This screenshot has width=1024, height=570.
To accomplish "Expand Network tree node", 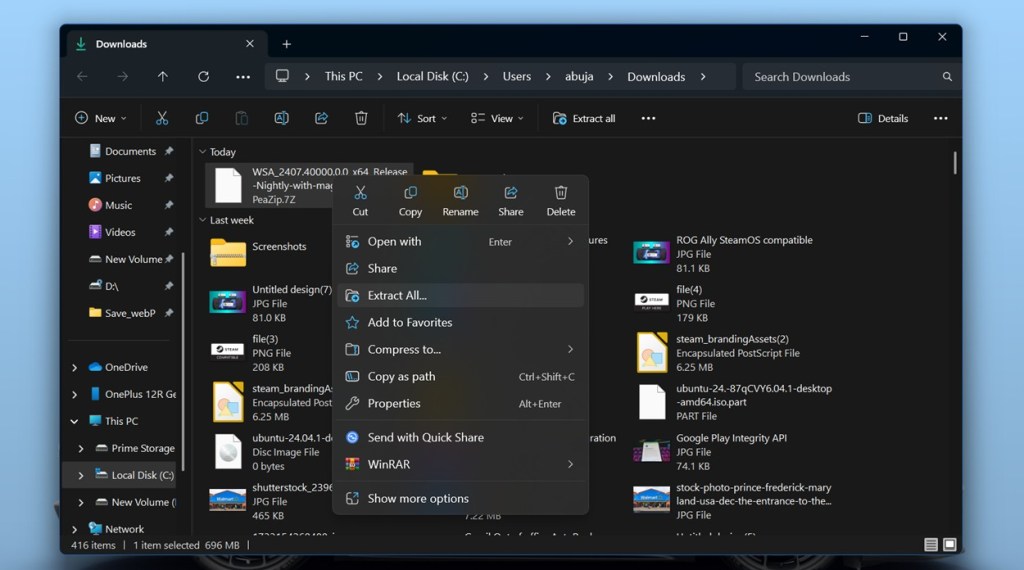I will pyautogui.click(x=74, y=530).
